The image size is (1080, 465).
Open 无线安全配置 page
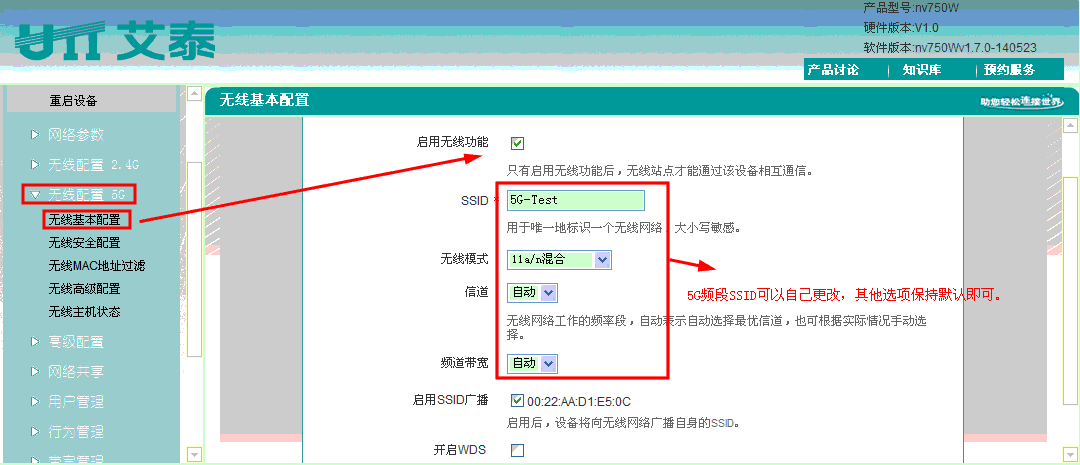coord(84,242)
